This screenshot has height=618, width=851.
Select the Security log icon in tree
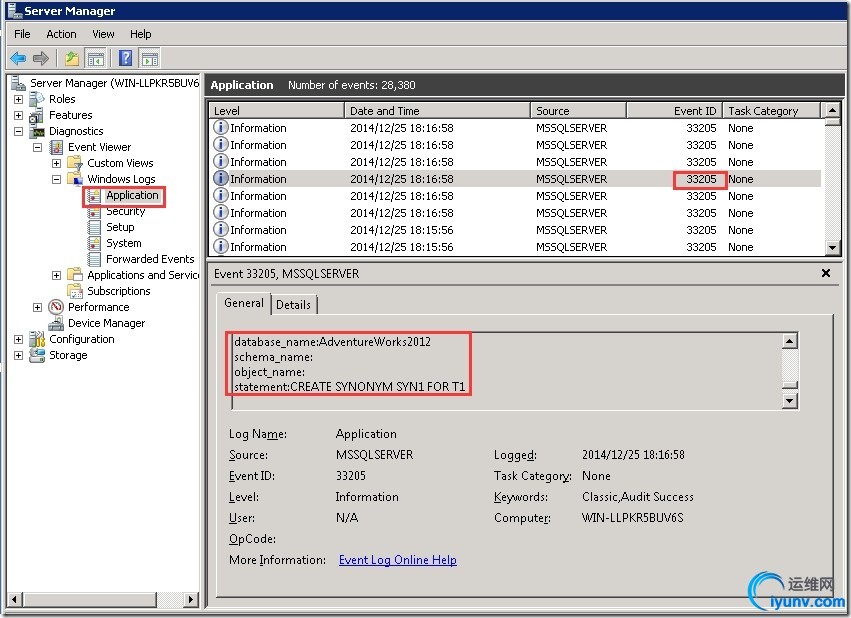click(95, 211)
